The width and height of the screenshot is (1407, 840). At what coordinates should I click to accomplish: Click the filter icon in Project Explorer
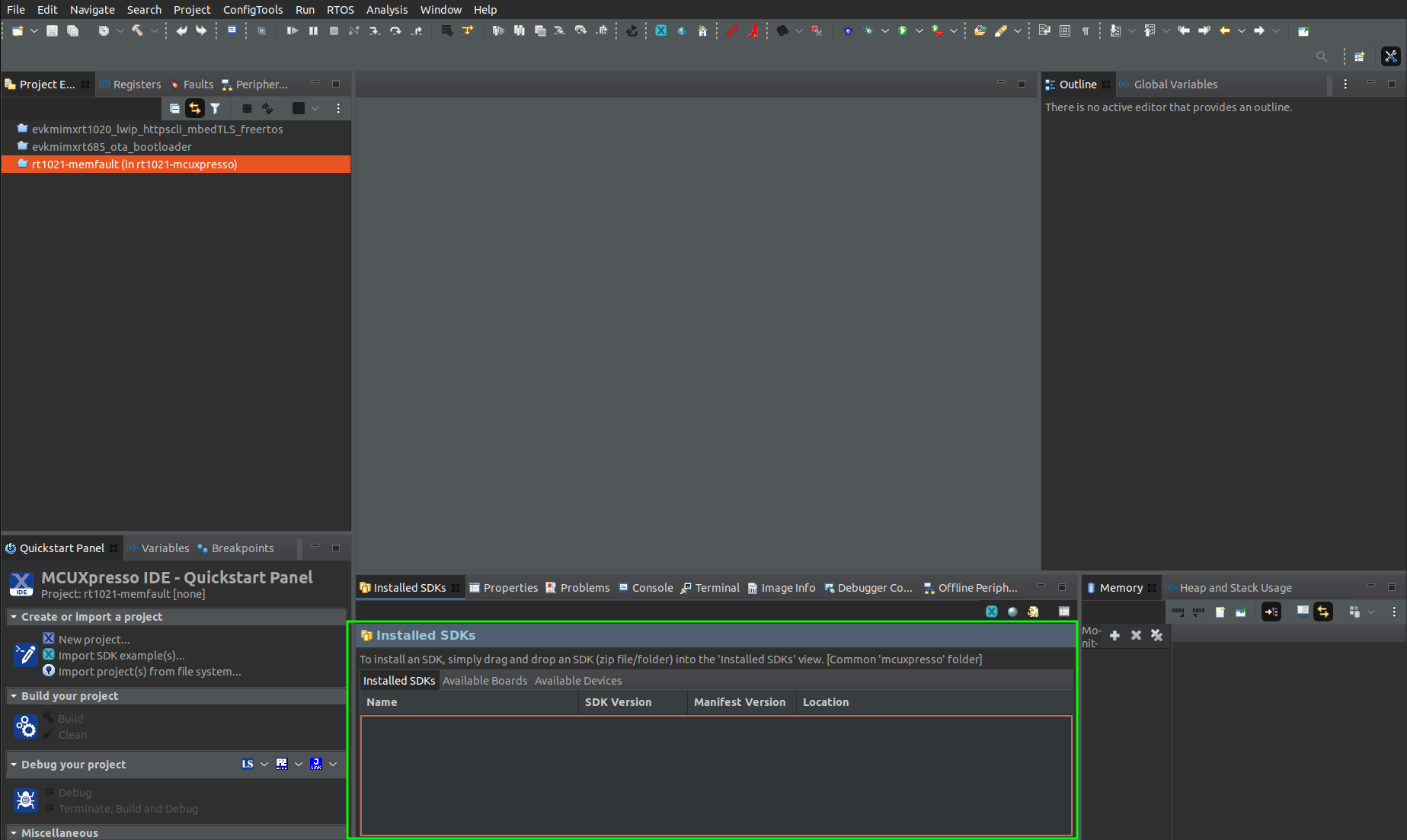(x=216, y=108)
